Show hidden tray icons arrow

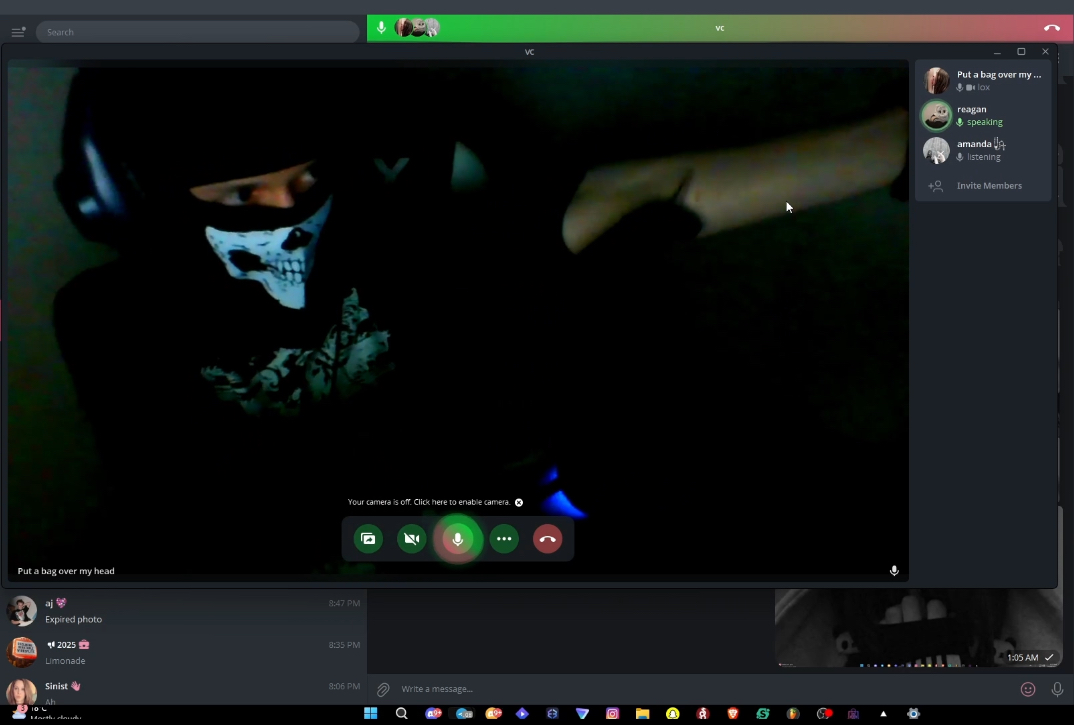click(884, 713)
